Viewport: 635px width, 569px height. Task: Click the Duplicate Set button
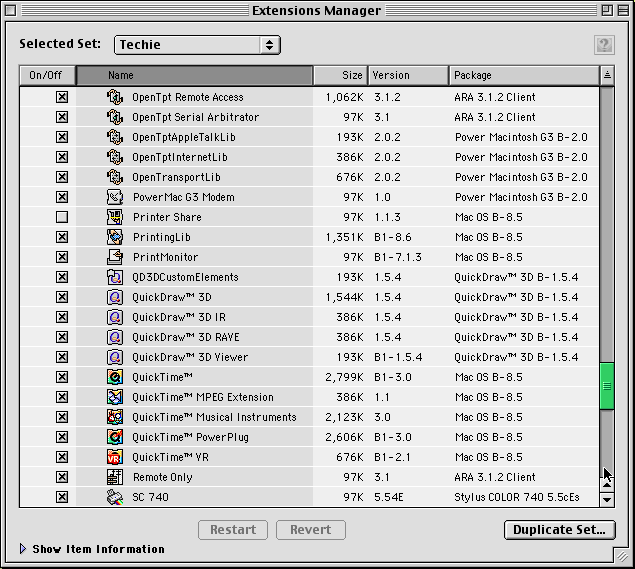[x=559, y=530]
